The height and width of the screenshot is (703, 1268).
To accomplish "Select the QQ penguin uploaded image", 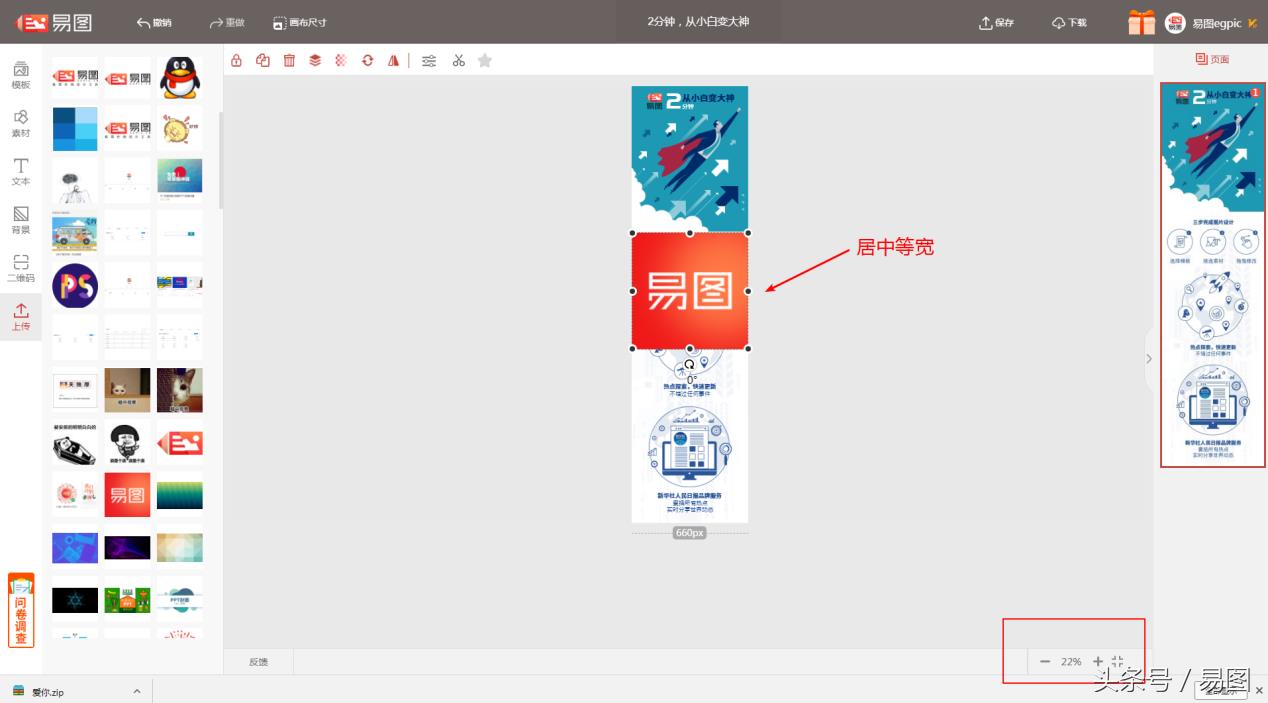I will point(180,78).
